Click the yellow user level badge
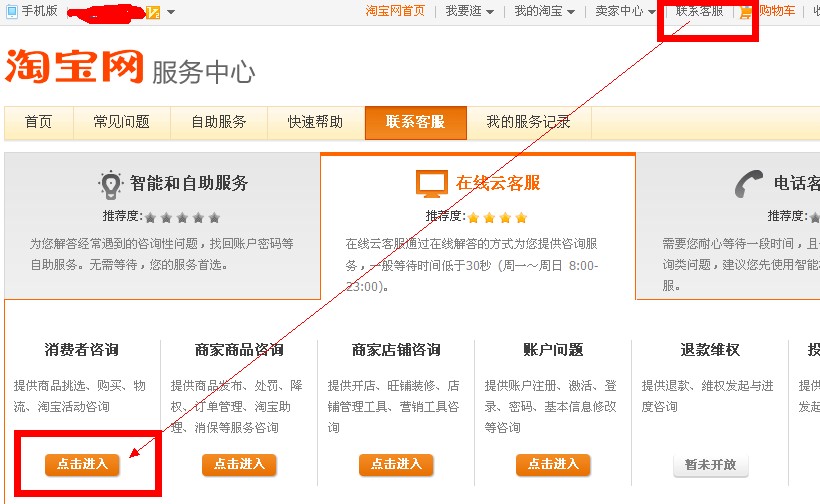820x504 pixels. point(153,12)
